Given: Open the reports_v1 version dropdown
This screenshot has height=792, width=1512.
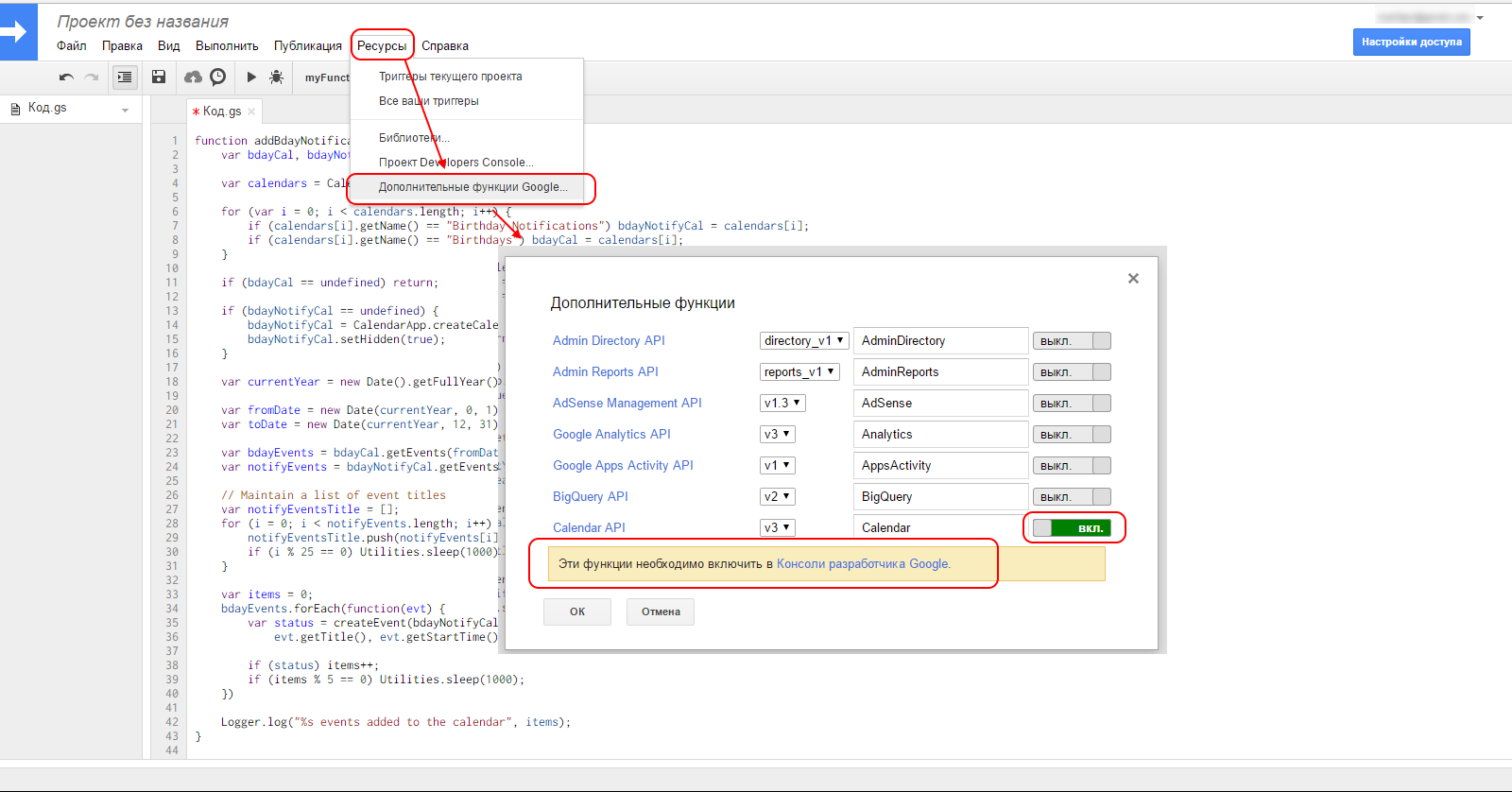Looking at the screenshot, I should (x=799, y=371).
